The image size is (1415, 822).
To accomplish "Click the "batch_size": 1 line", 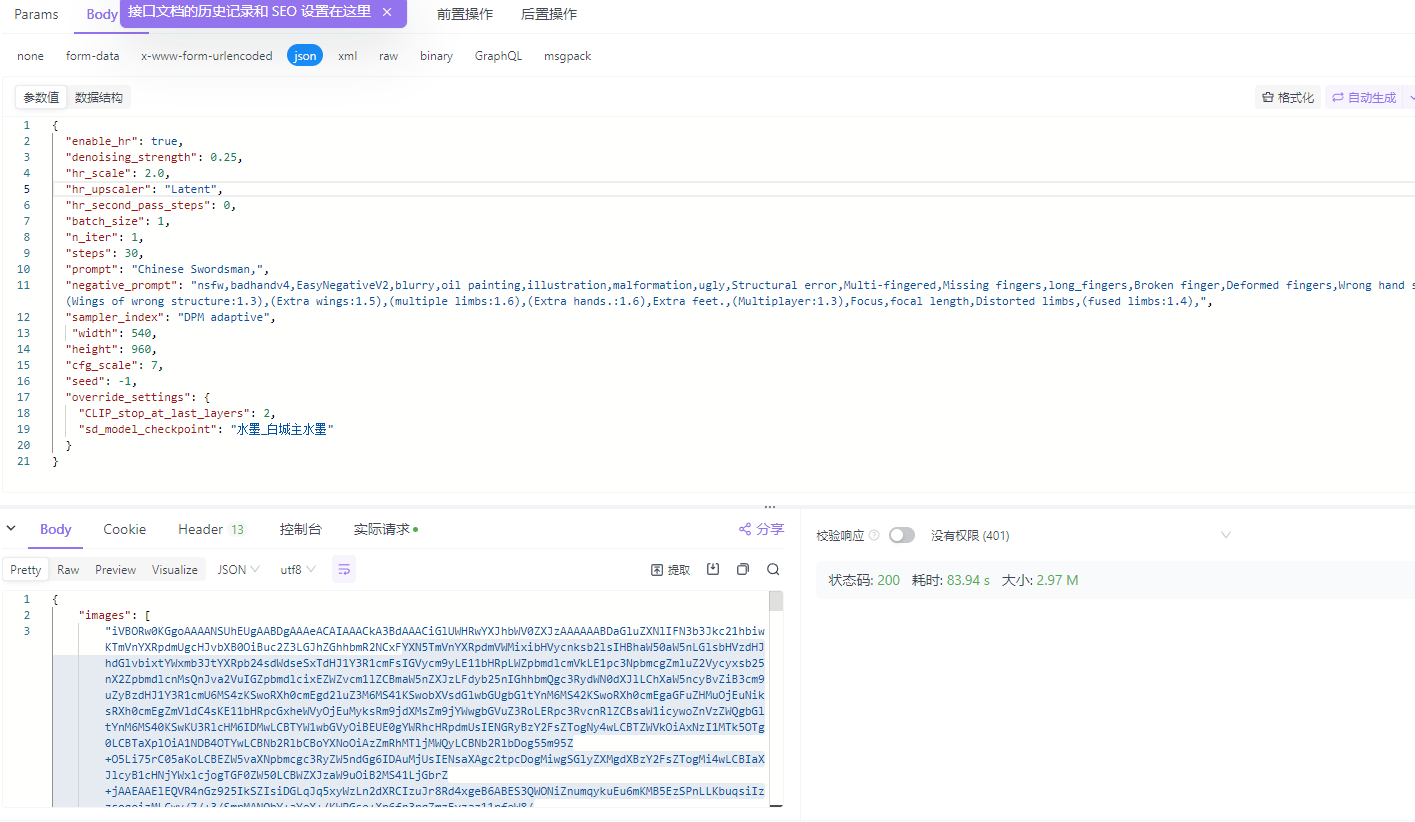I will coord(117,221).
